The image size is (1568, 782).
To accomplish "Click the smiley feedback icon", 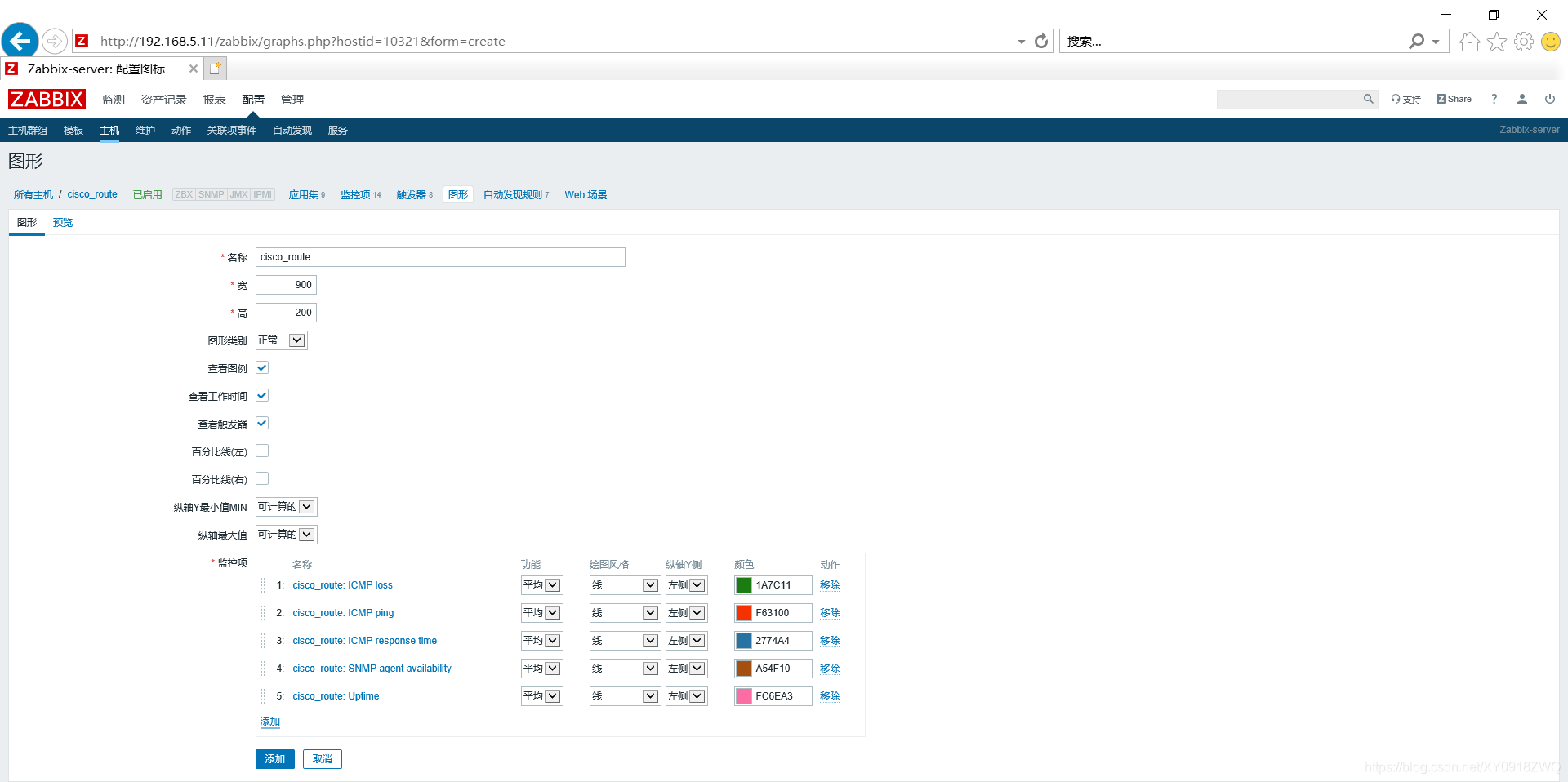I will click(x=1551, y=42).
